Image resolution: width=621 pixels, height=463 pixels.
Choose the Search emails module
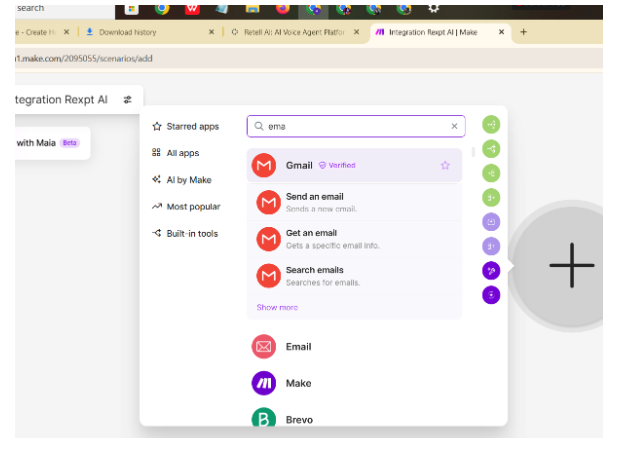pos(354,276)
